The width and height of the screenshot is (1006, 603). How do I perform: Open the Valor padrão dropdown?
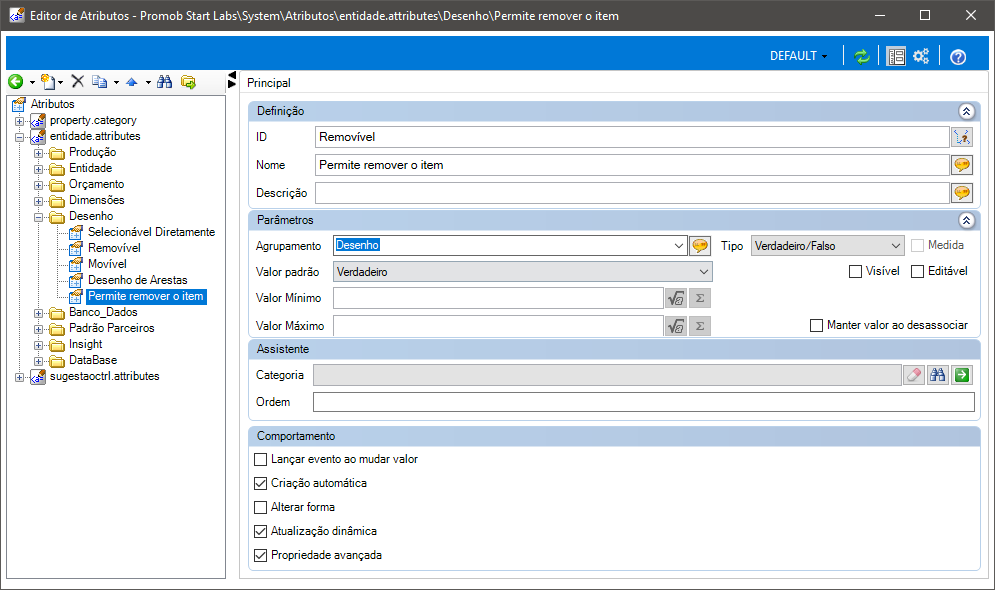click(704, 272)
